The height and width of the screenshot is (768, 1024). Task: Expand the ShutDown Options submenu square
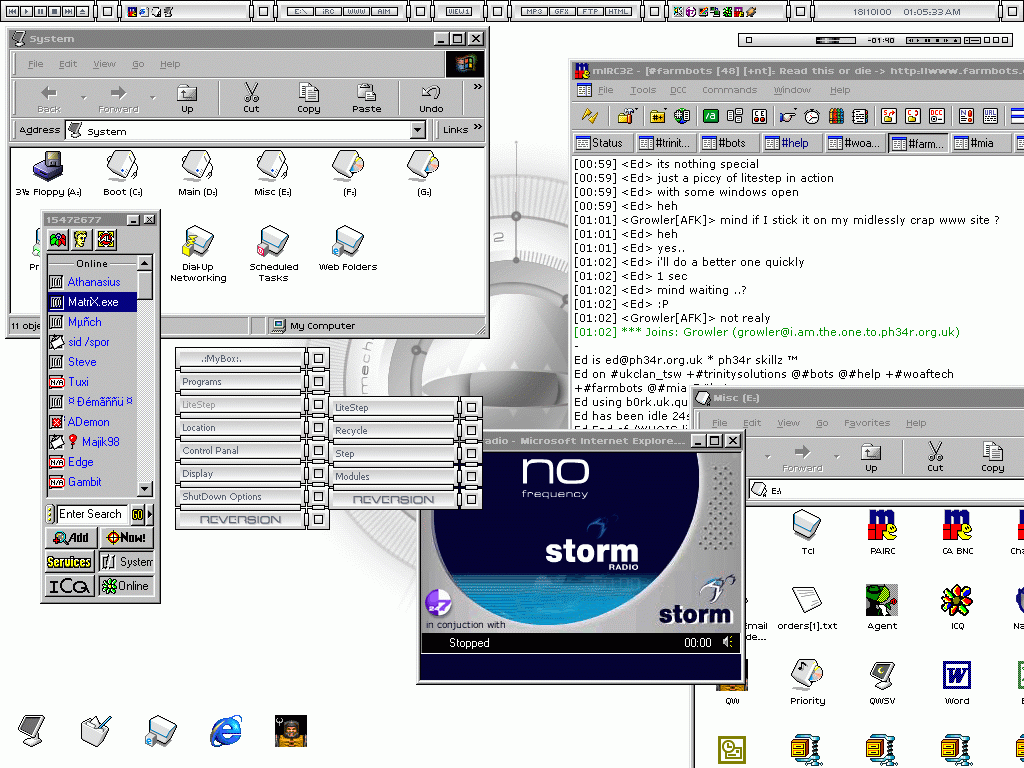click(x=318, y=496)
